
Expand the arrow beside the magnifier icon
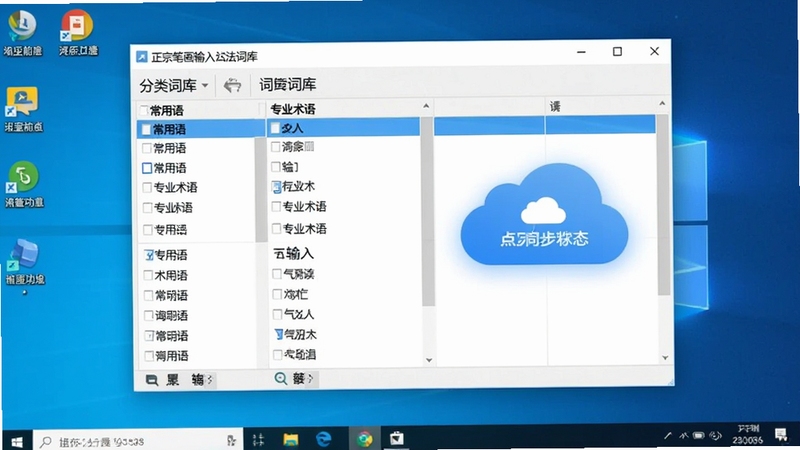311,379
